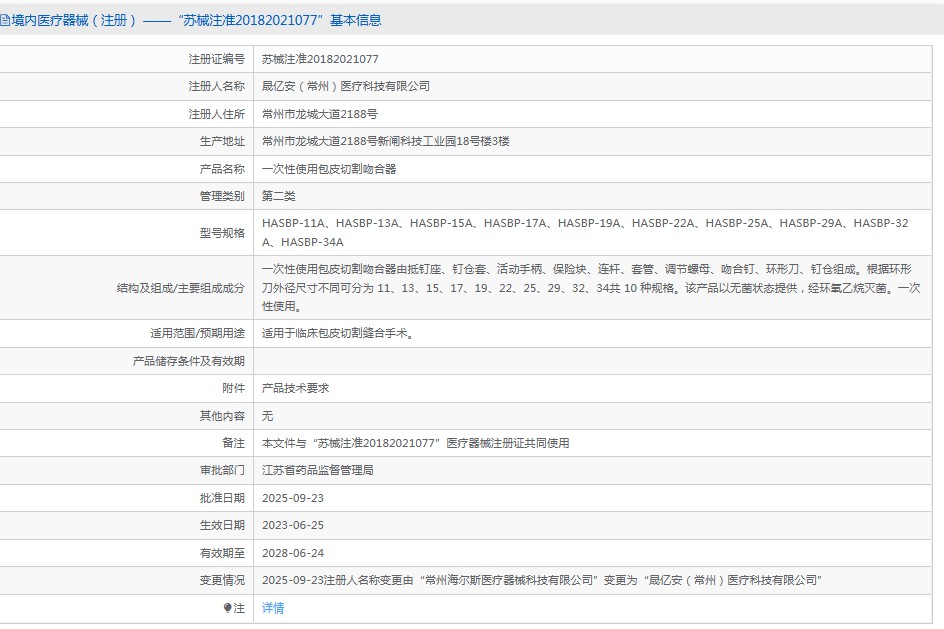Click the HASBP model specifications text
Image resolution: width=944 pixels, height=629 pixels.
point(584,232)
